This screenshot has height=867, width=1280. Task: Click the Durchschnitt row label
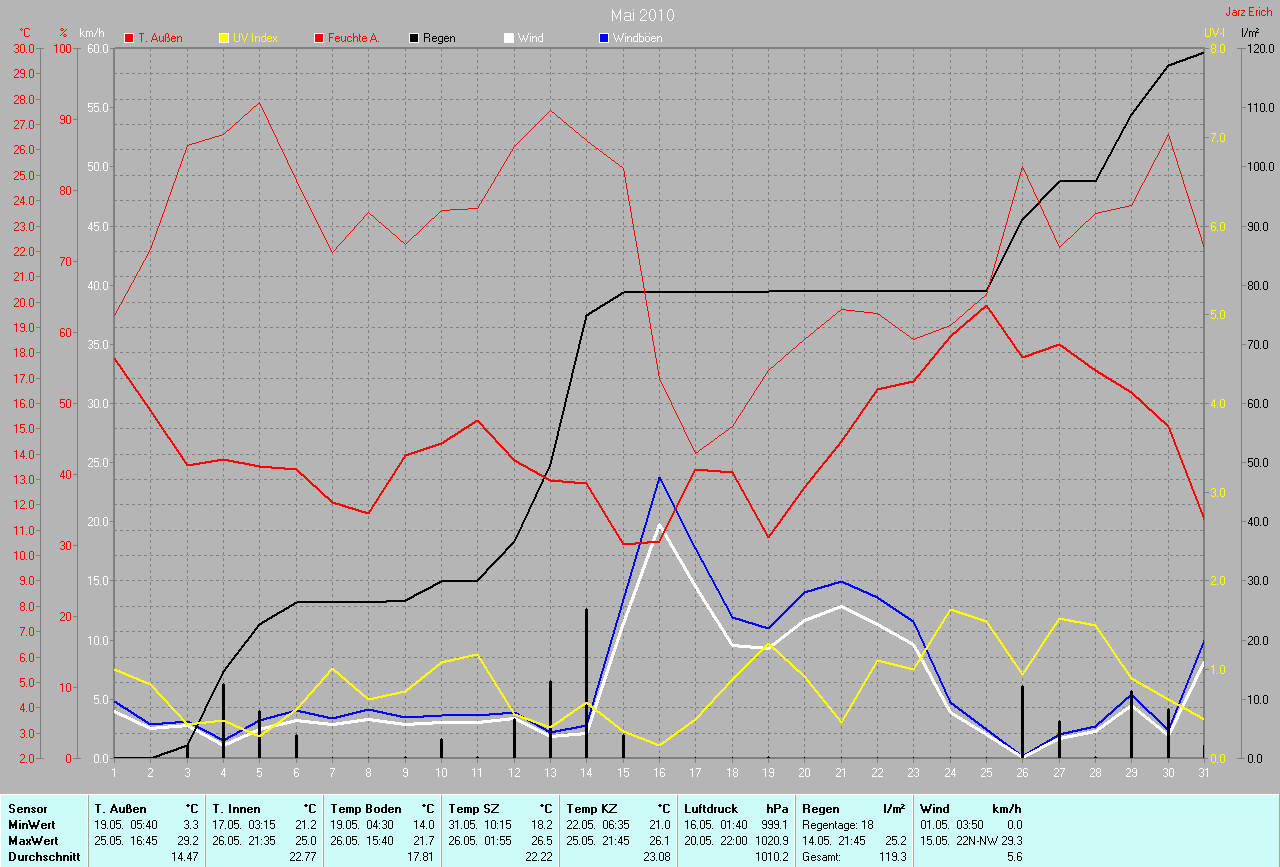44,857
